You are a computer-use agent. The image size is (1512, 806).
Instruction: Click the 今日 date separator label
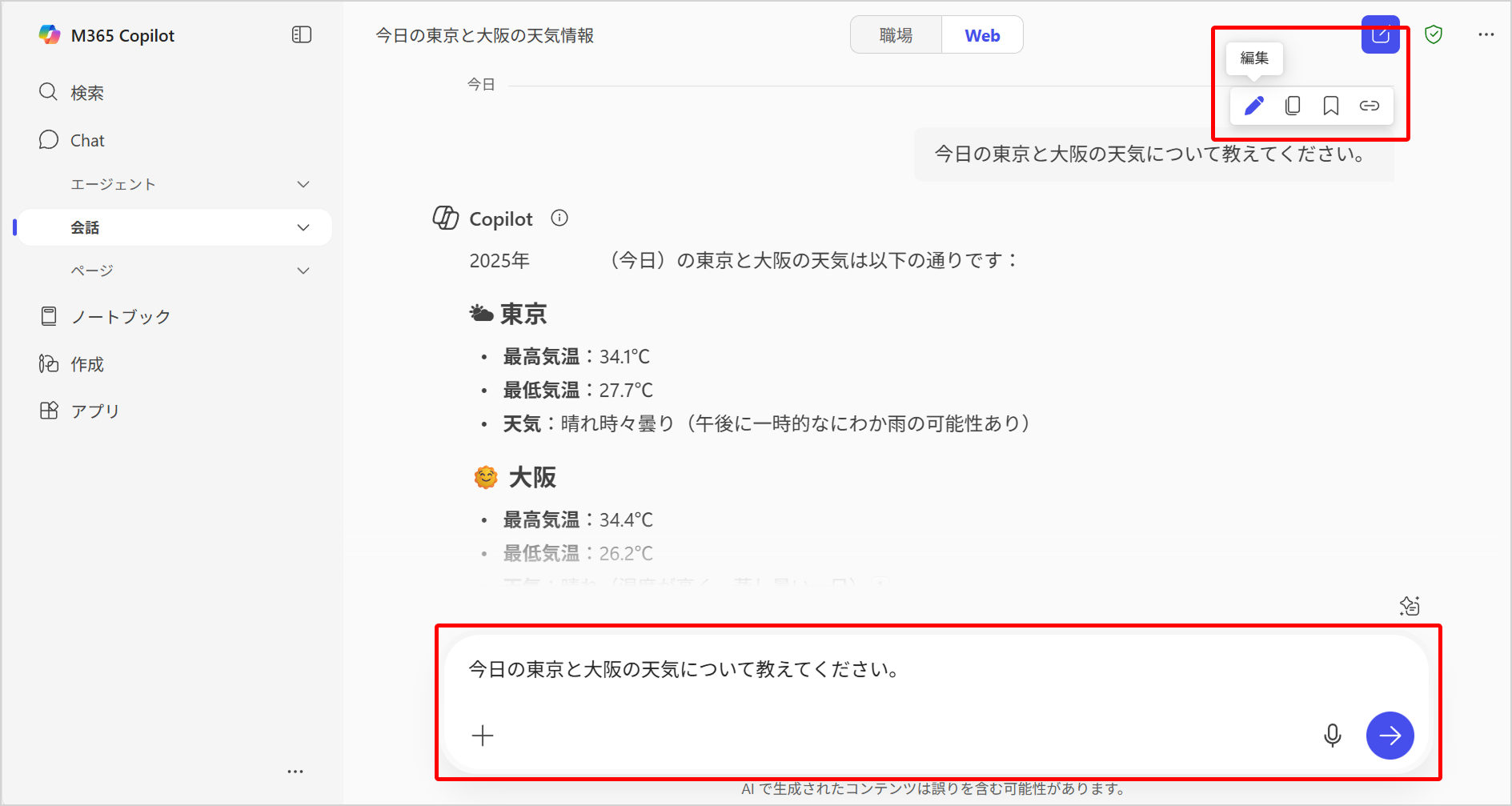[x=481, y=84]
